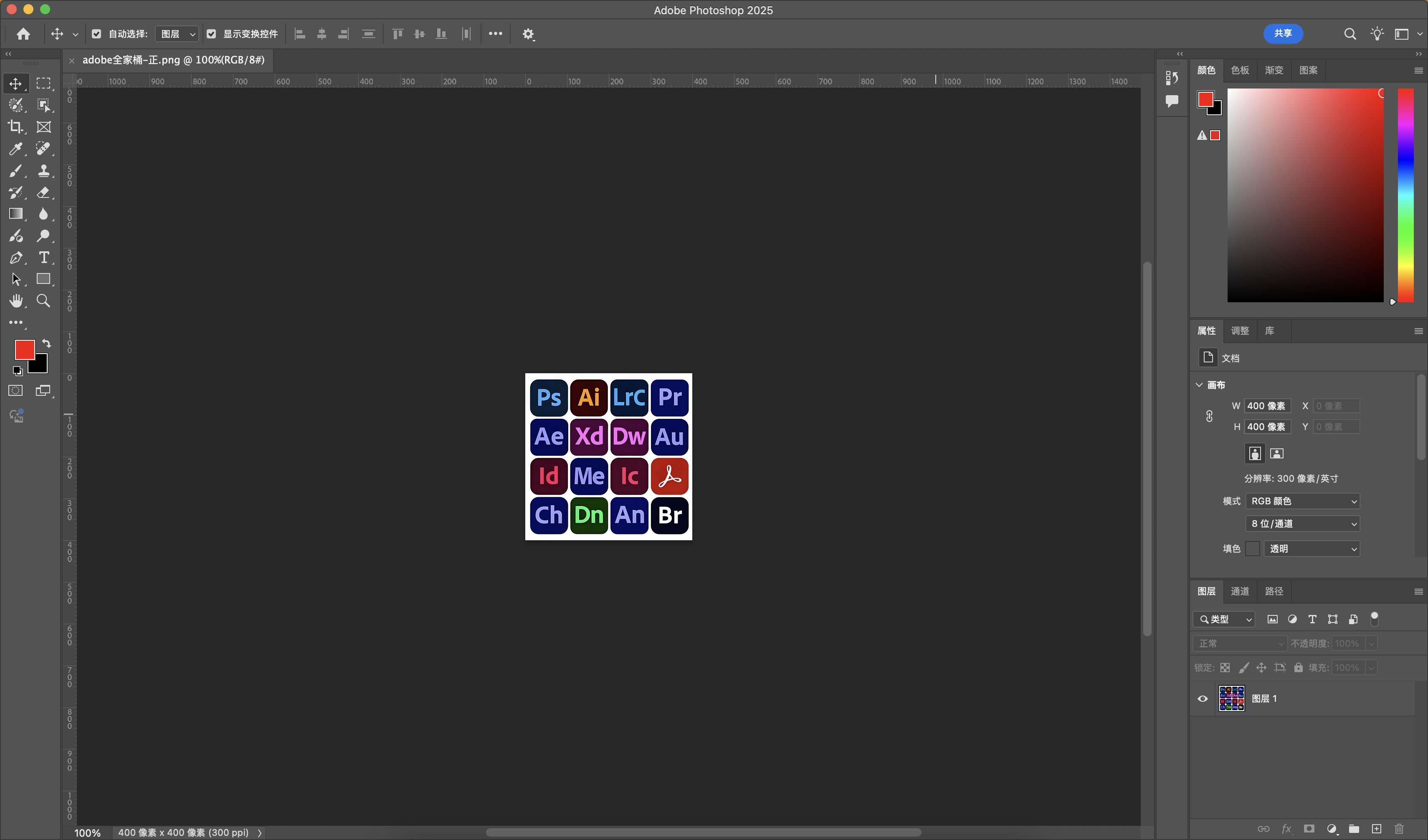Hide layer 图层 1 with eye icon

click(x=1203, y=698)
